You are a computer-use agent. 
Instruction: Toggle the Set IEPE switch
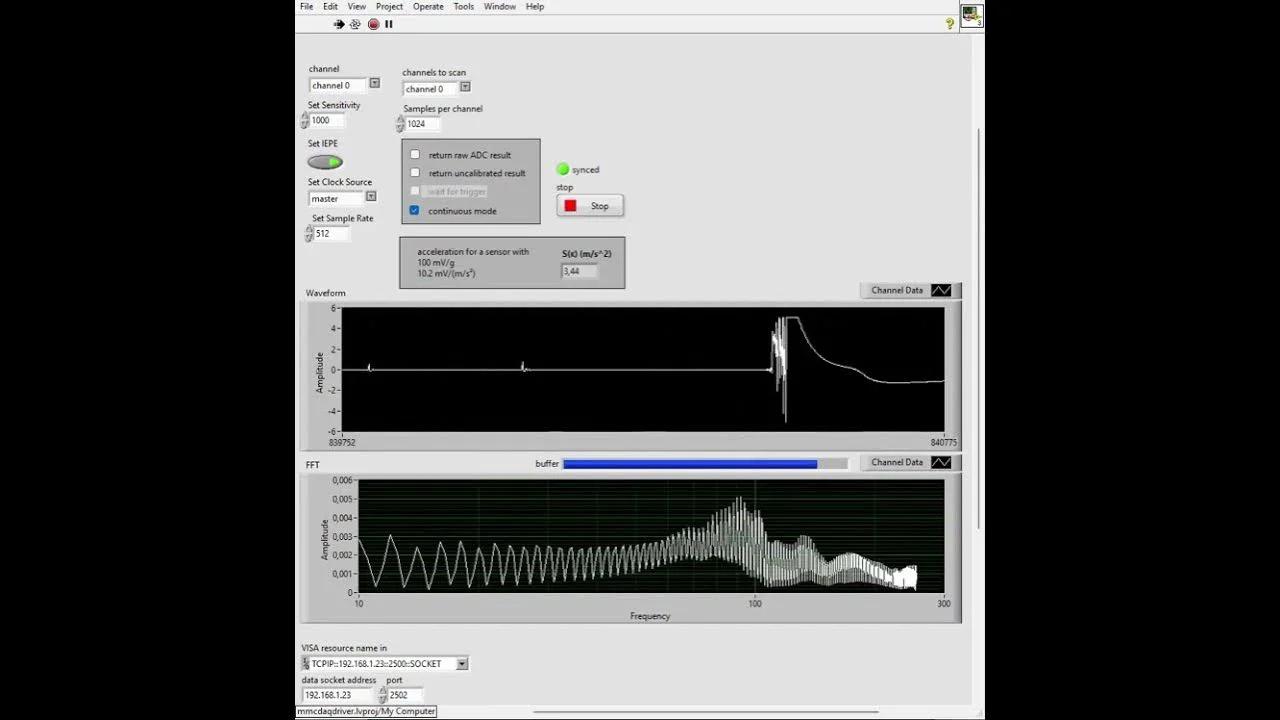[325, 162]
